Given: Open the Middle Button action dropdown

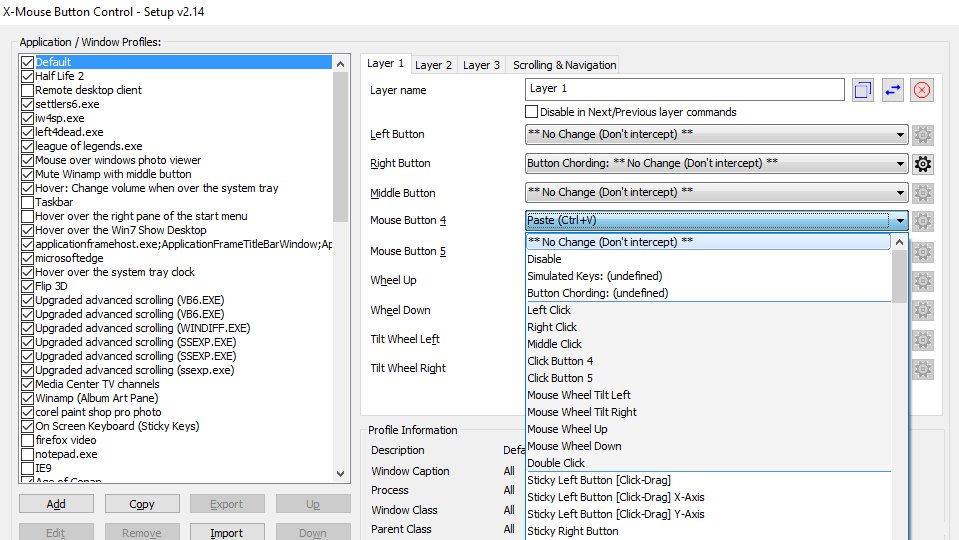Looking at the screenshot, I should 716,193.
